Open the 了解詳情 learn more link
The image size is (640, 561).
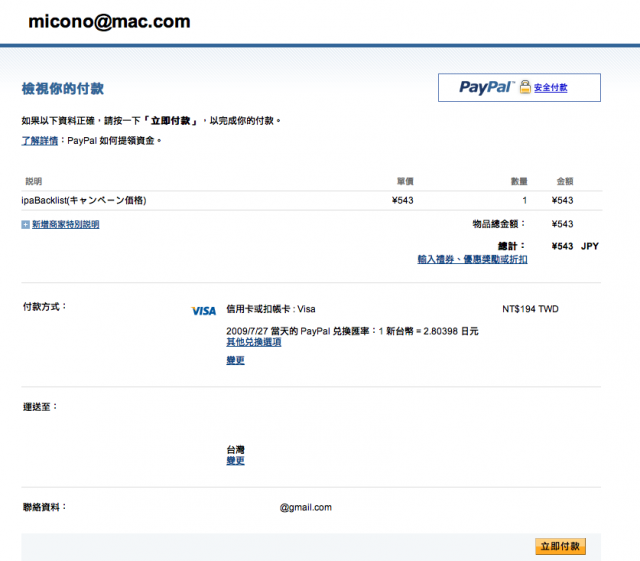pyautogui.click(x=40, y=141)
